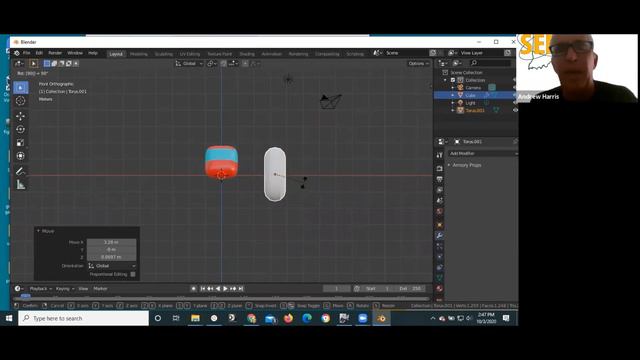Viewport: 640px width, 360px height.
Task: Open the pivot point dropdown
Action: click(x=211, y=64)
